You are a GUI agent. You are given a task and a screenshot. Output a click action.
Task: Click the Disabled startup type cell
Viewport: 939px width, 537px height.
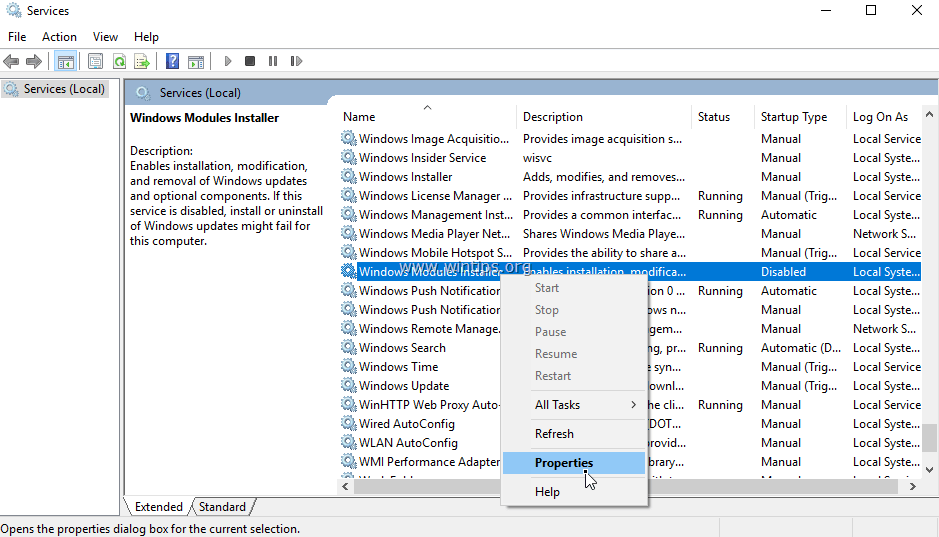(783, 272)
